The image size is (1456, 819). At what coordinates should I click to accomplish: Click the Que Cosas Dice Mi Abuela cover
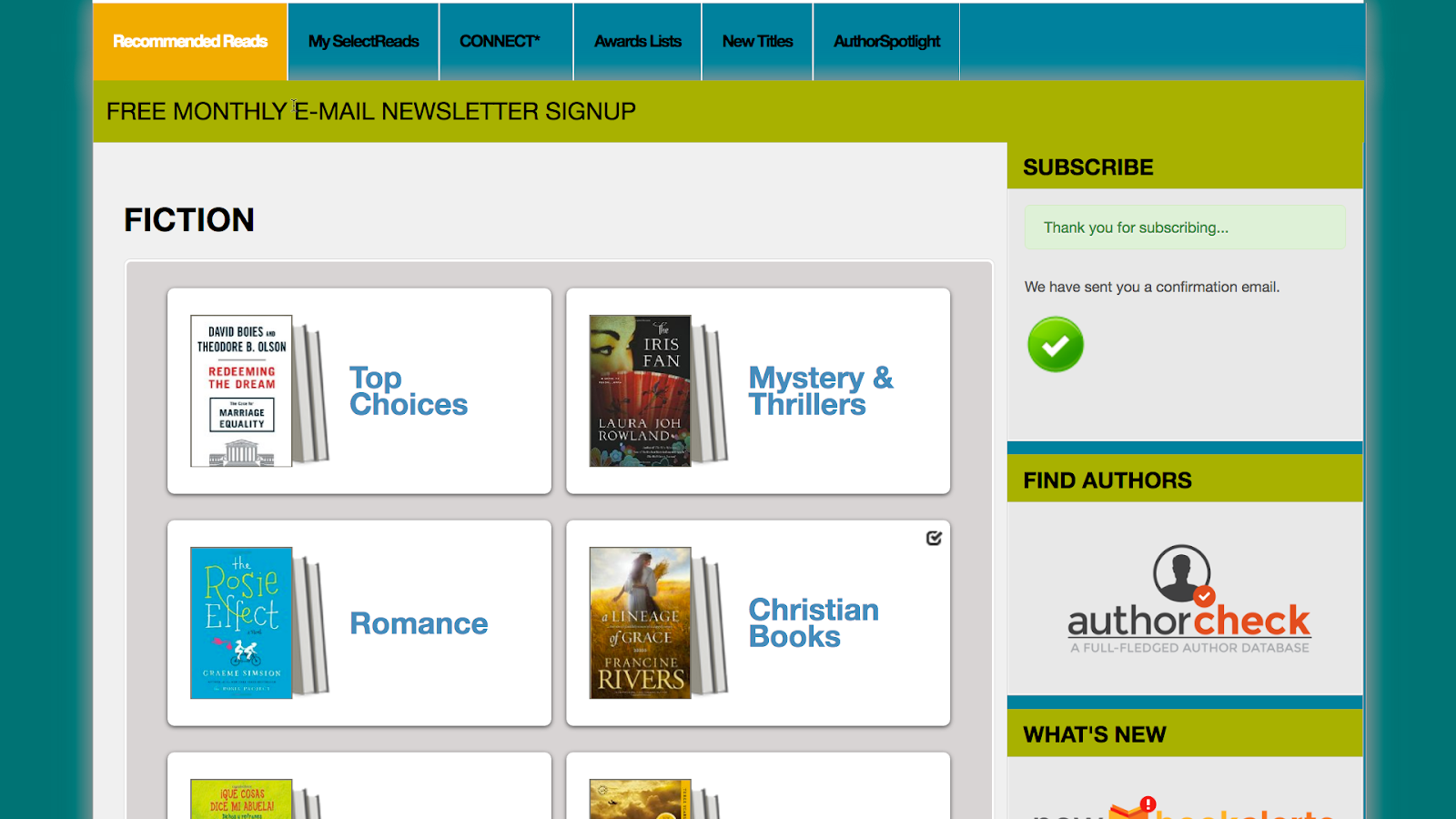click(241, 799)
